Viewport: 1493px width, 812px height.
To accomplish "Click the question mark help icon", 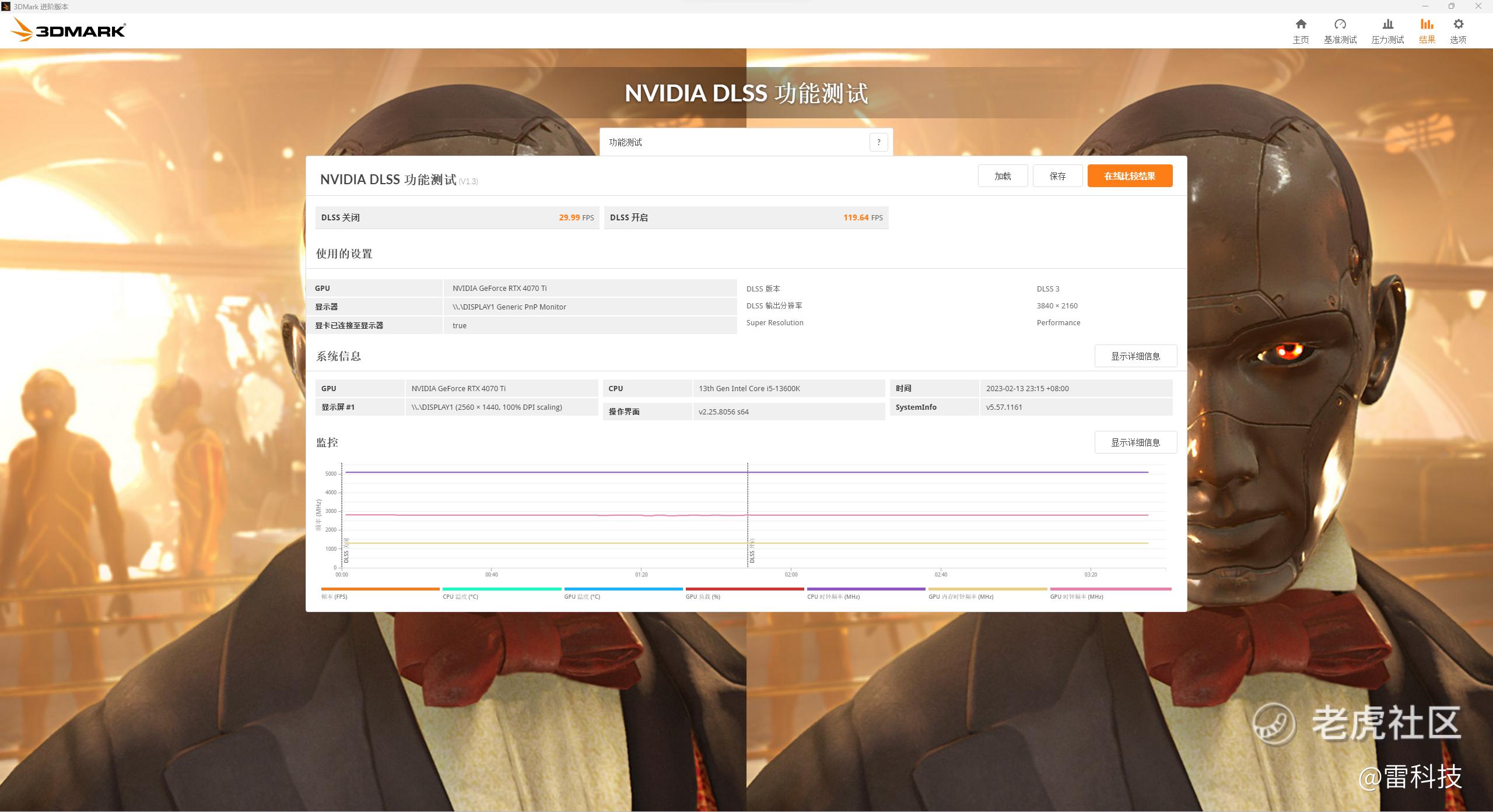I will coord(878,142).
